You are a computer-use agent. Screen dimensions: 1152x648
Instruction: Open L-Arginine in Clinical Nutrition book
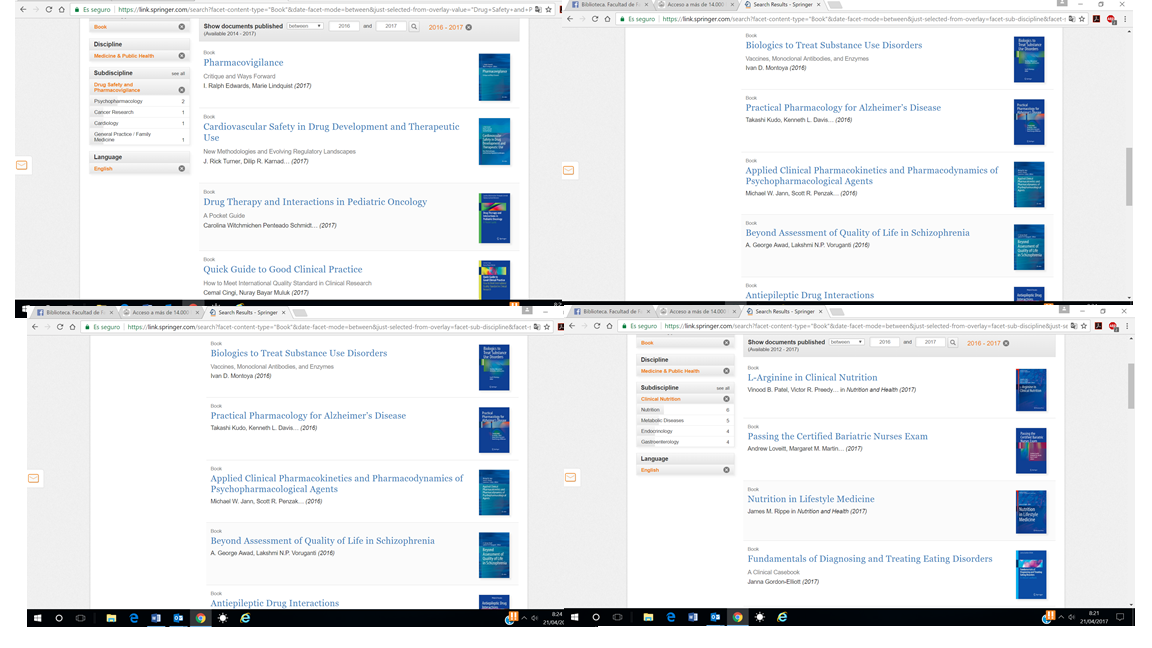(x=813, y=378)
